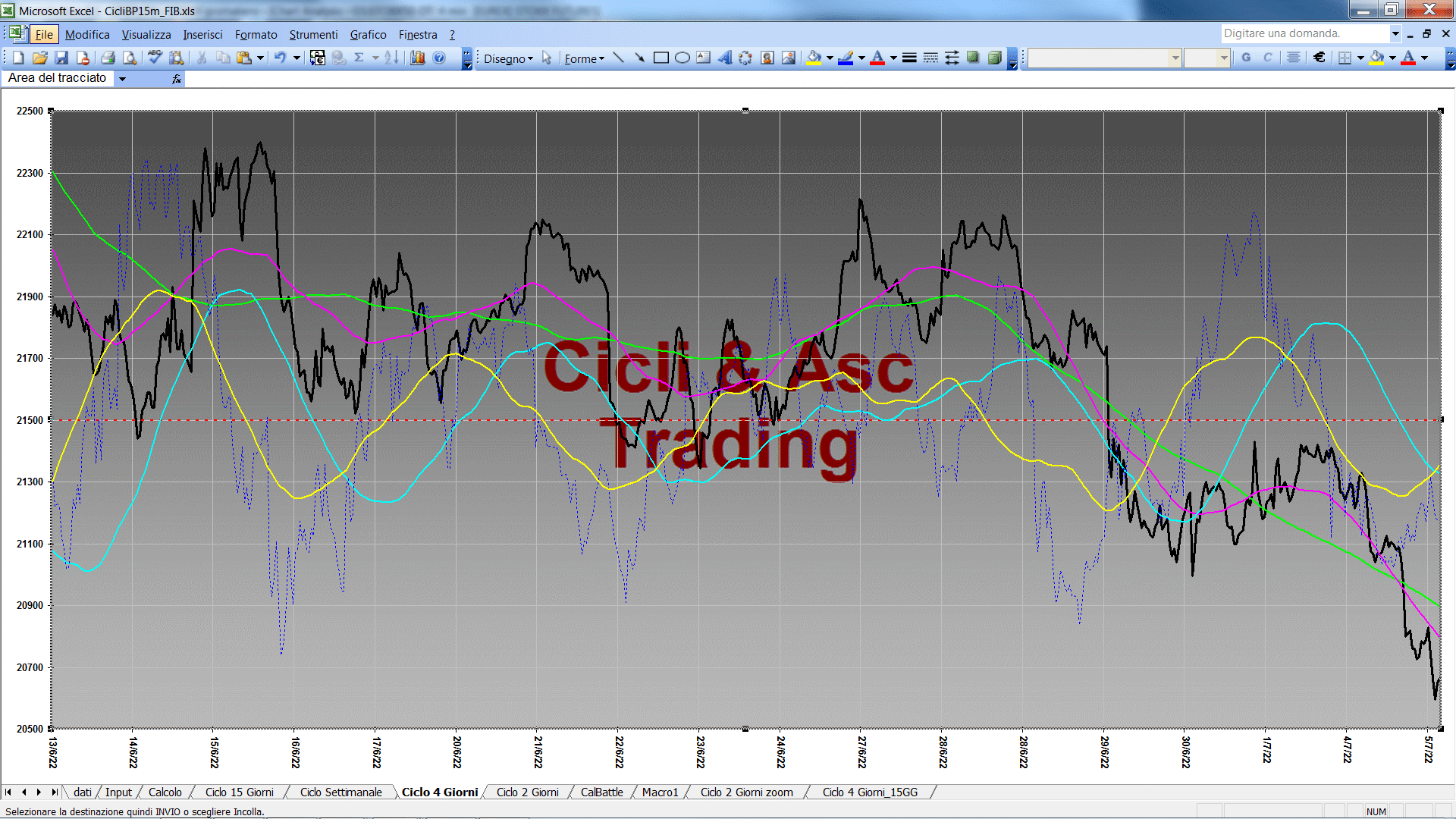Print the chart
1456x819 pixels.
pos(108,58)
